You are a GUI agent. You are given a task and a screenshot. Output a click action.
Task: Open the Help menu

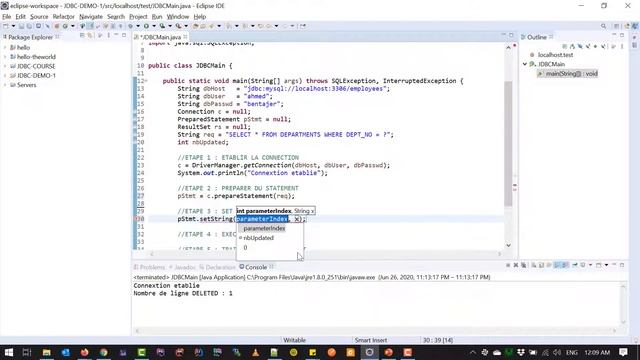point(199,17)
